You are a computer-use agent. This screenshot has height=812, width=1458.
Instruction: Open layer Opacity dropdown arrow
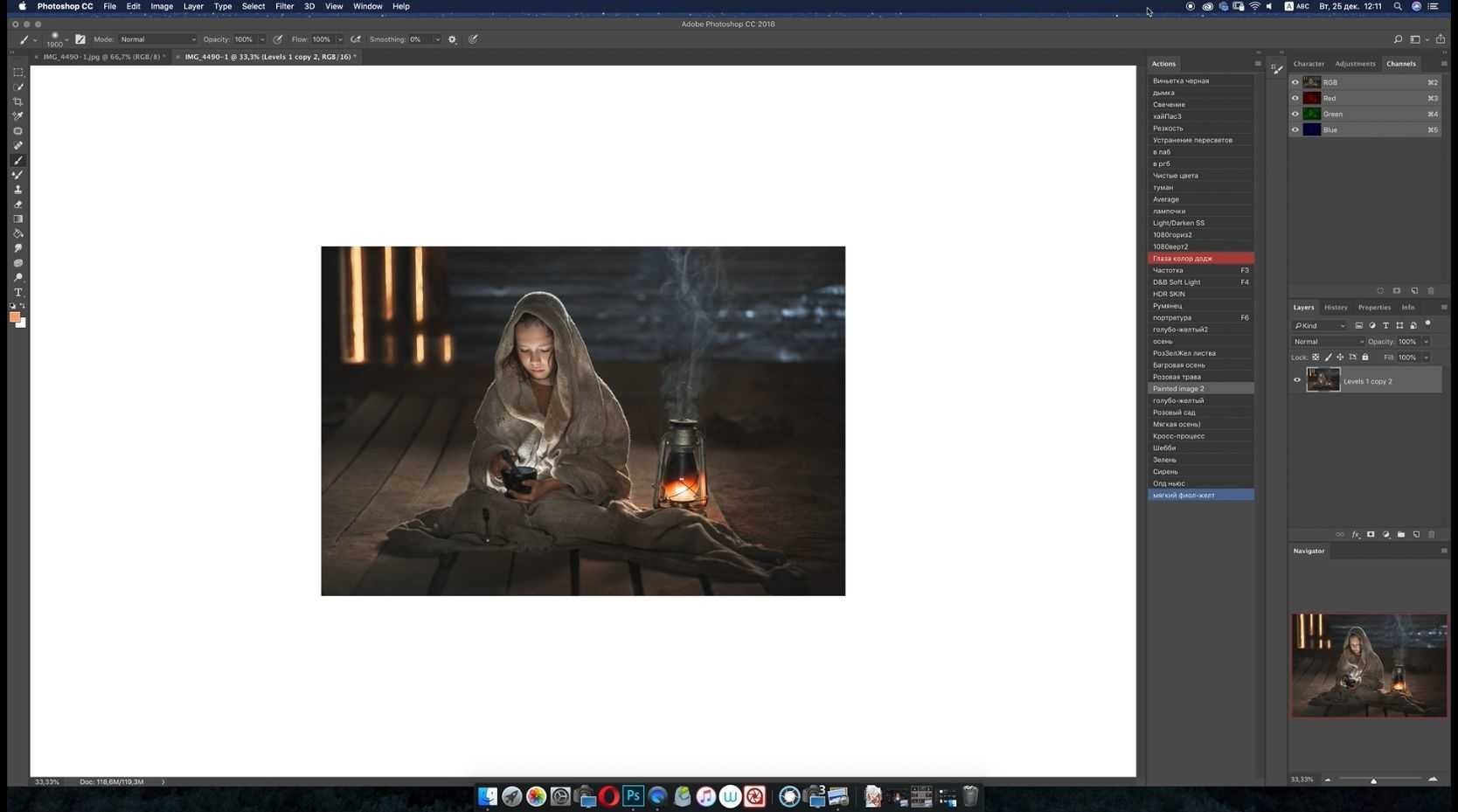point(1426,342)
